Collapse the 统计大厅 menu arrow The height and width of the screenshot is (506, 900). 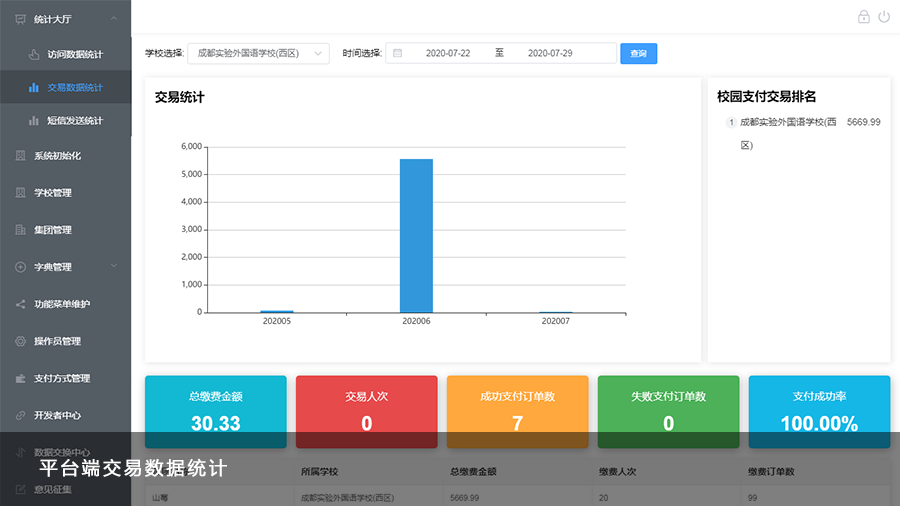pos(114,19)
